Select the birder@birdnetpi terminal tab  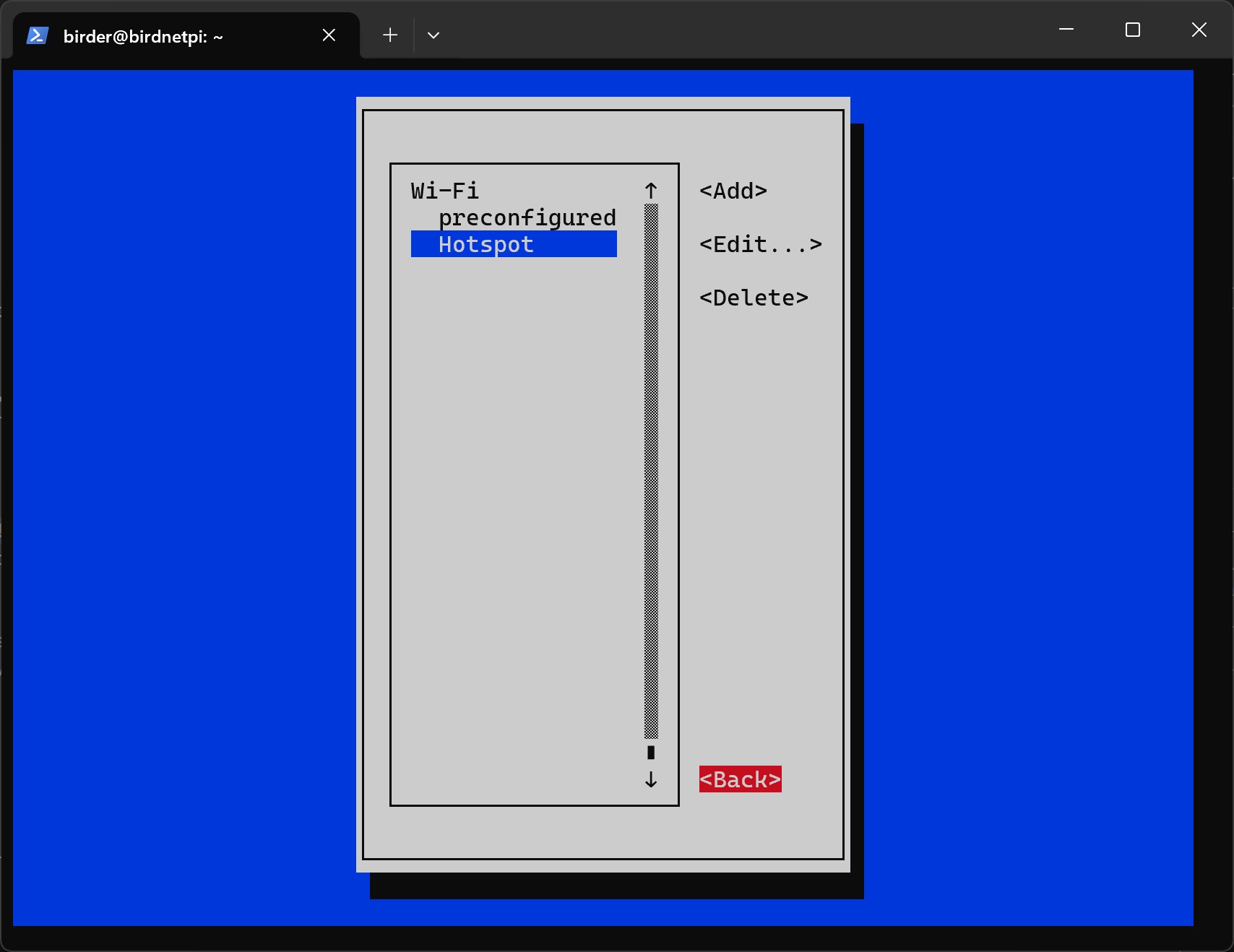point(143,36)
